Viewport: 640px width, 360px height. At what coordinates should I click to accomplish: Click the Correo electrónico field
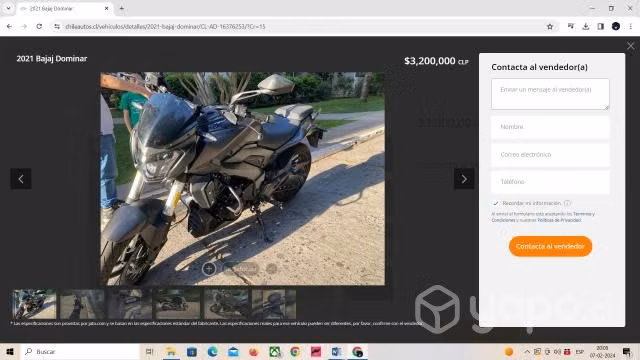[x=550, y=155]
